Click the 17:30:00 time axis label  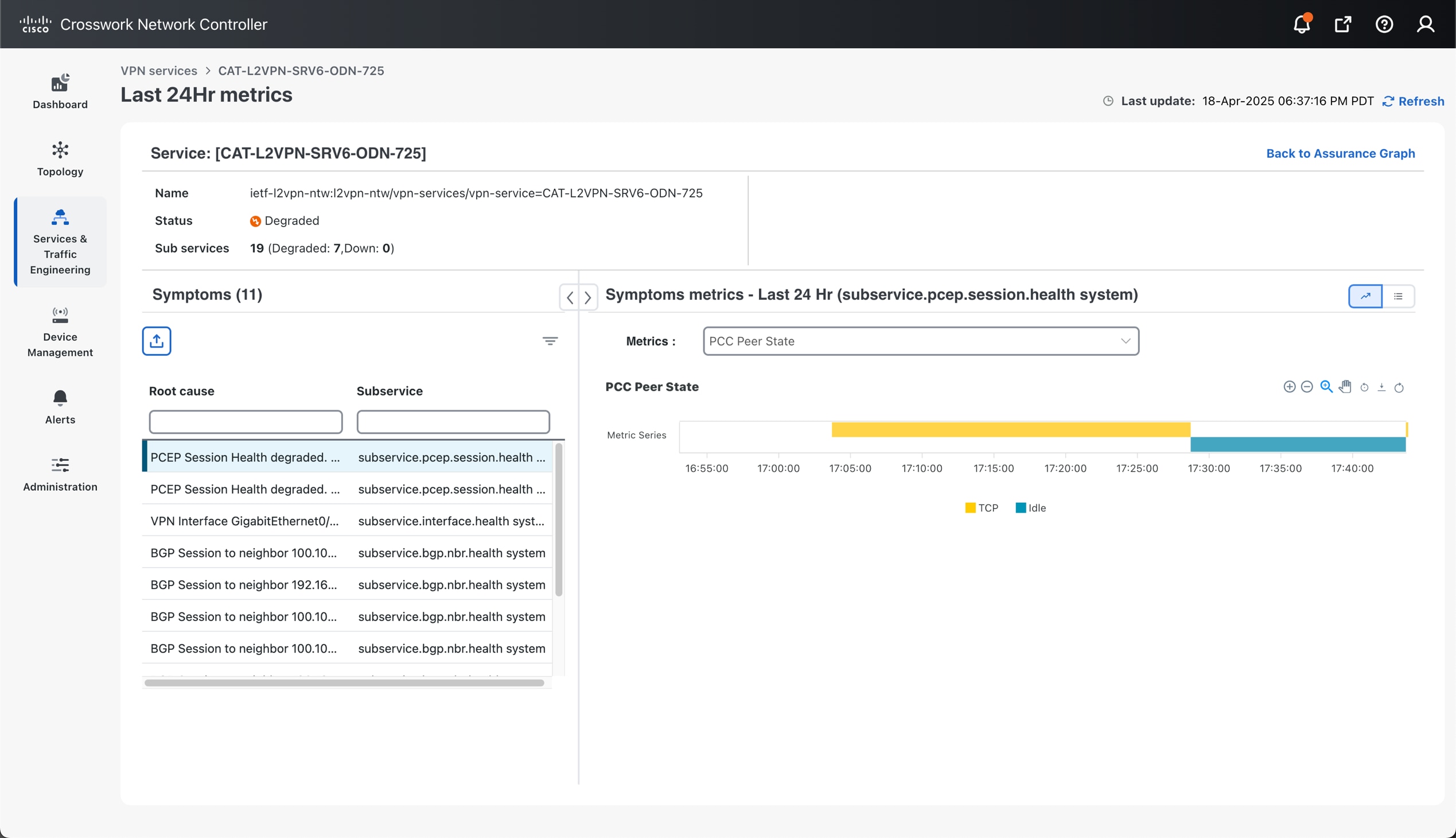point(1209,468)
